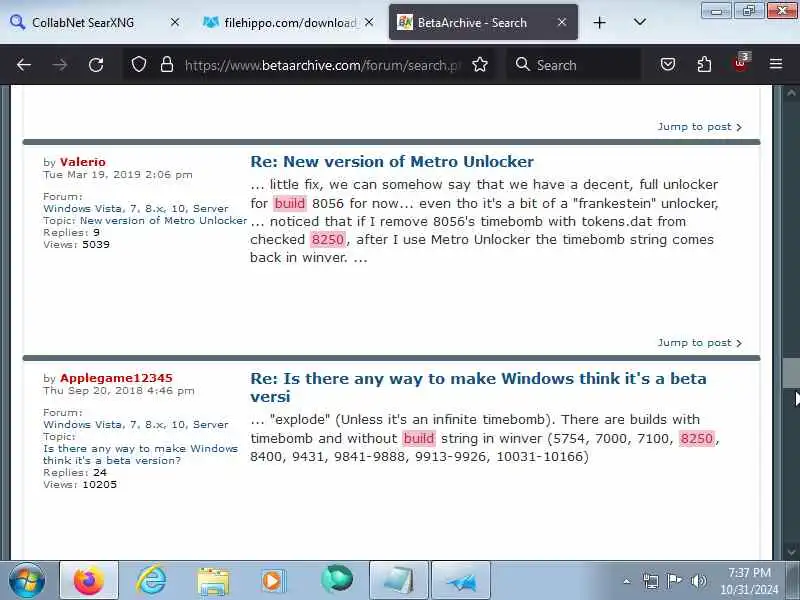This screenshot has width=800, height=600.
Task: Open topic 'Is there any way to make Windows think'
Action: click(x=140, y=454)
